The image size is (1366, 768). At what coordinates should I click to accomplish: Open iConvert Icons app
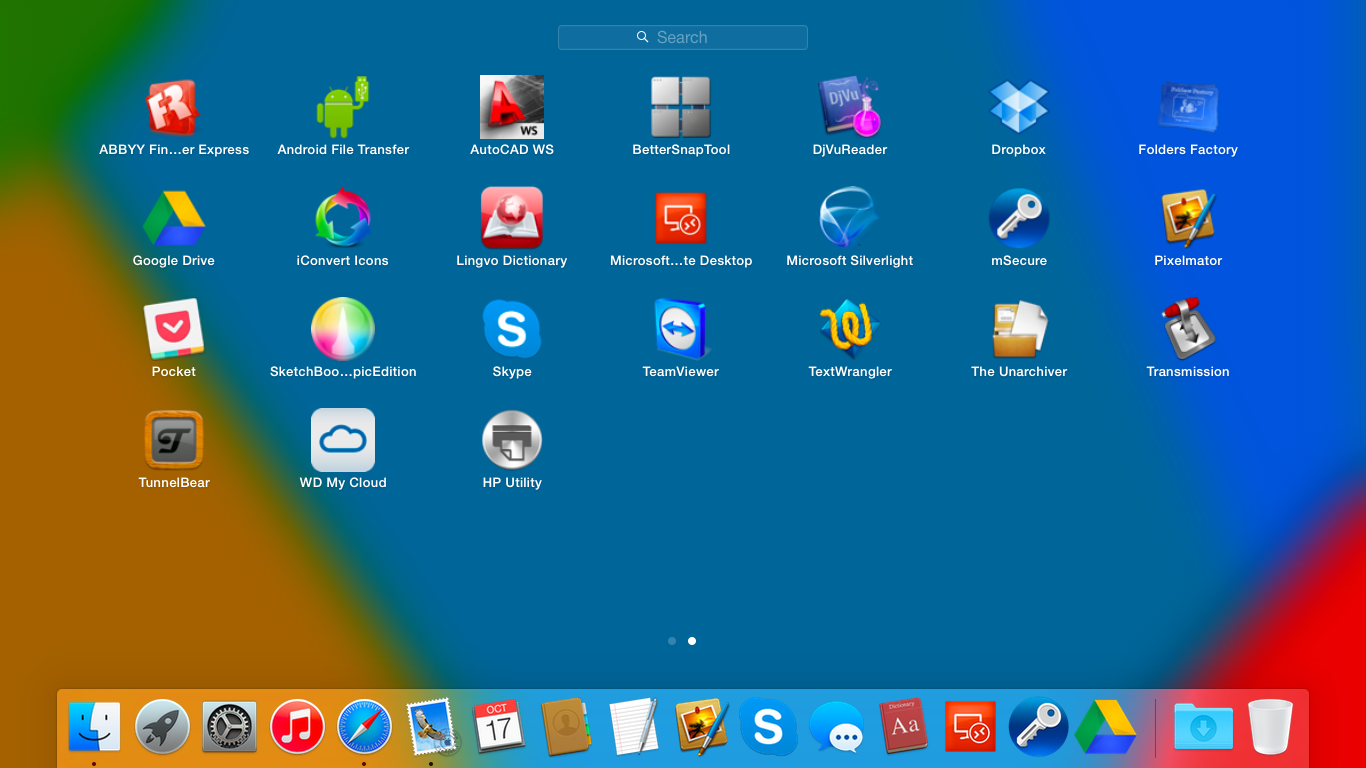click(343, 219)
